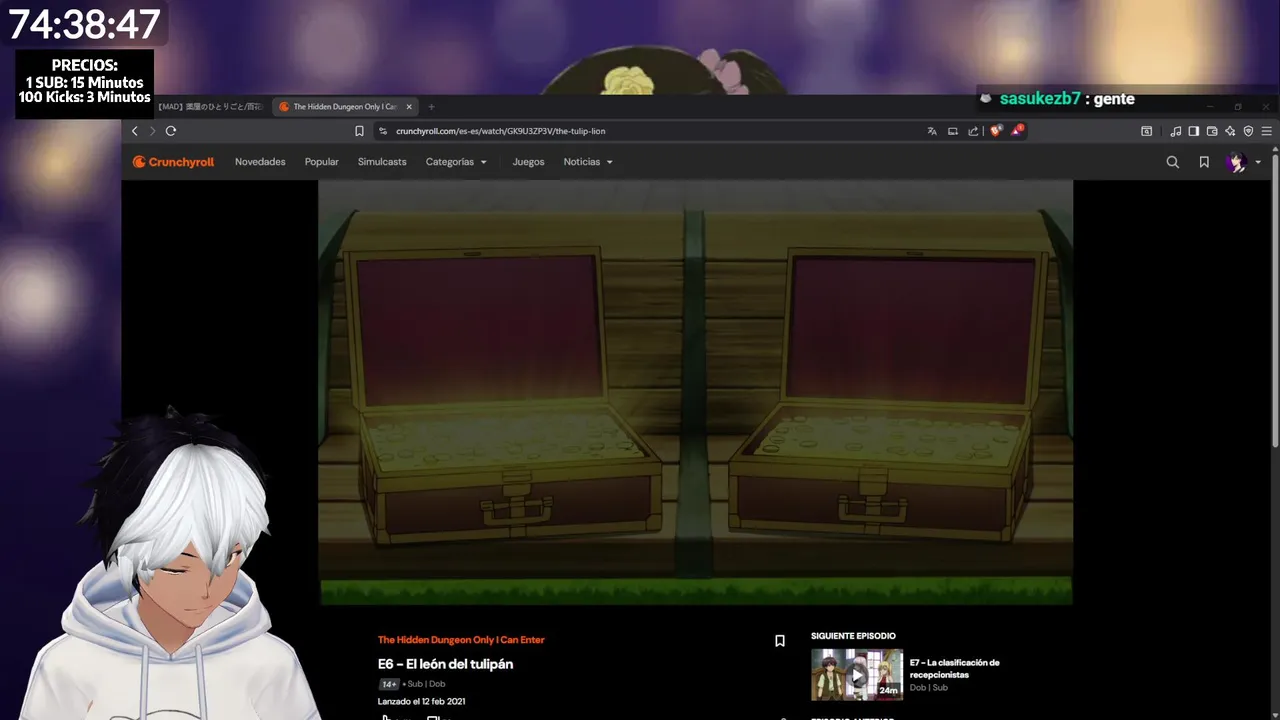Click the translate page icon in address bar

(x=932, y=131)
